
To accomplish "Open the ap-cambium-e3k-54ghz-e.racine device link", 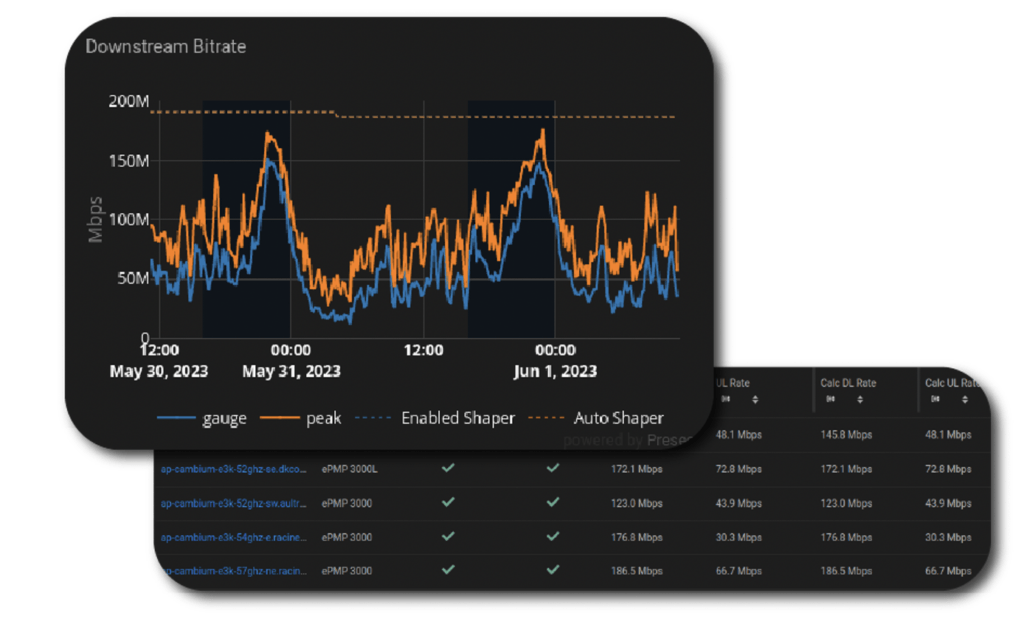I will [233, 538].
